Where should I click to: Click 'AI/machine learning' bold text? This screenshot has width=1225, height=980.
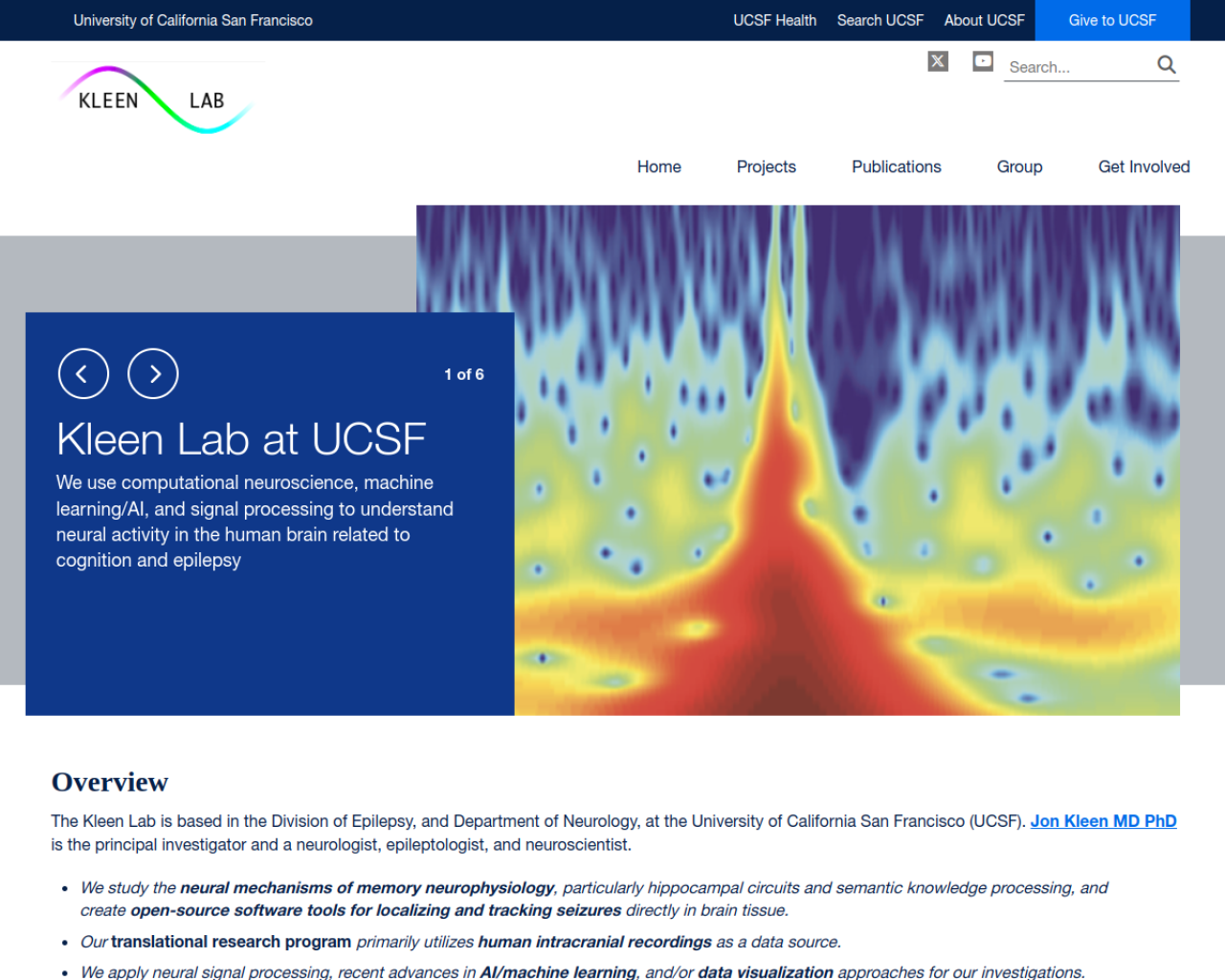pyautogui.click(x=558, y=971)
